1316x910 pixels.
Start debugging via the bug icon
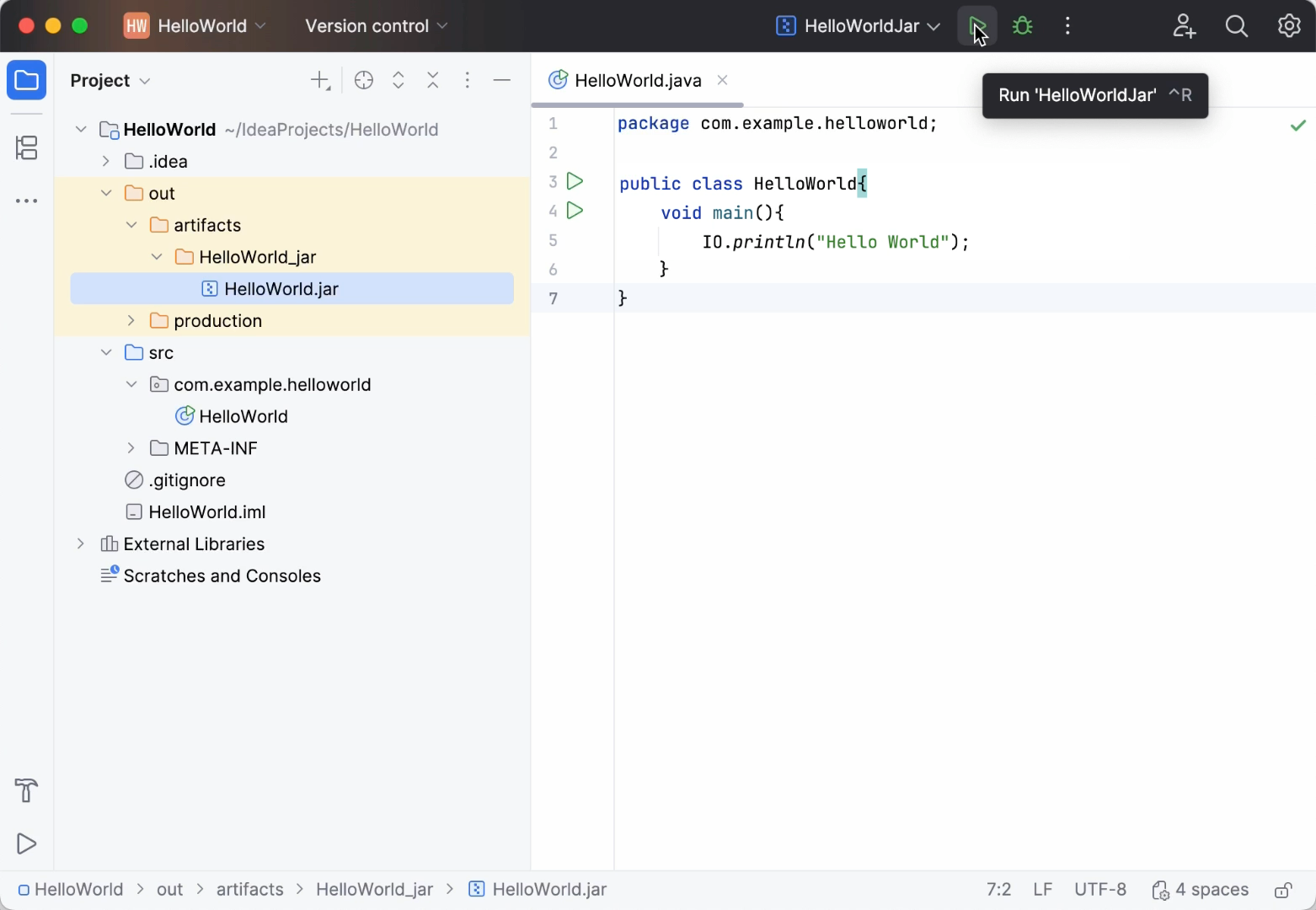1022,25
